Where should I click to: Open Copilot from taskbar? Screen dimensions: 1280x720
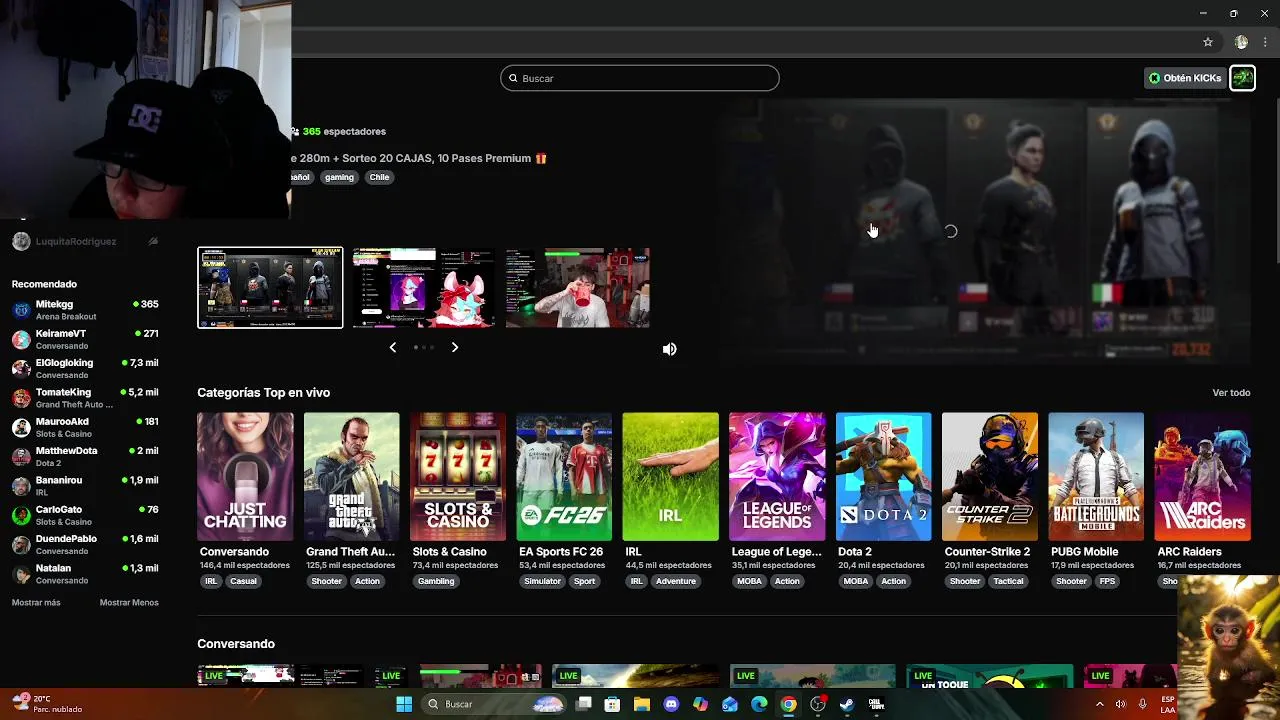coord(700,704)
